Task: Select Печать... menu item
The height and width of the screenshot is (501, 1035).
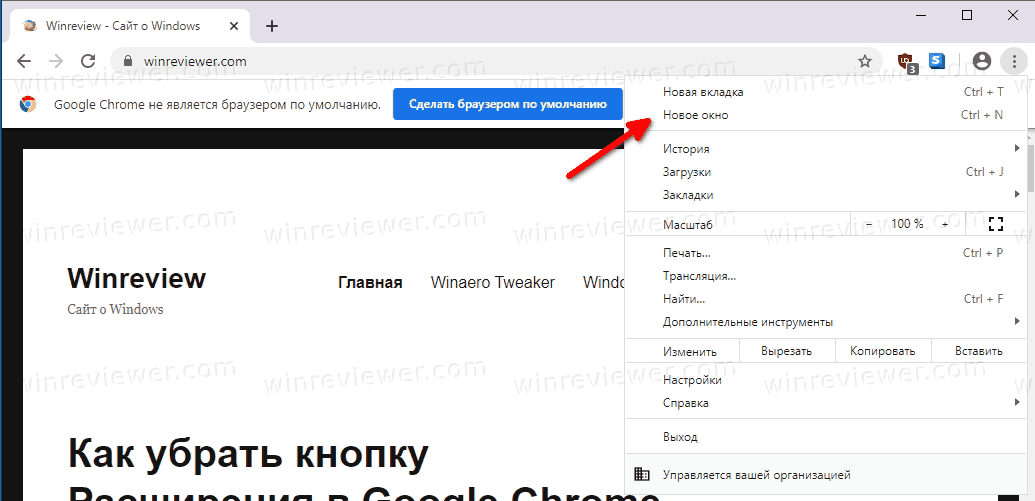Action: coord(826,253)
